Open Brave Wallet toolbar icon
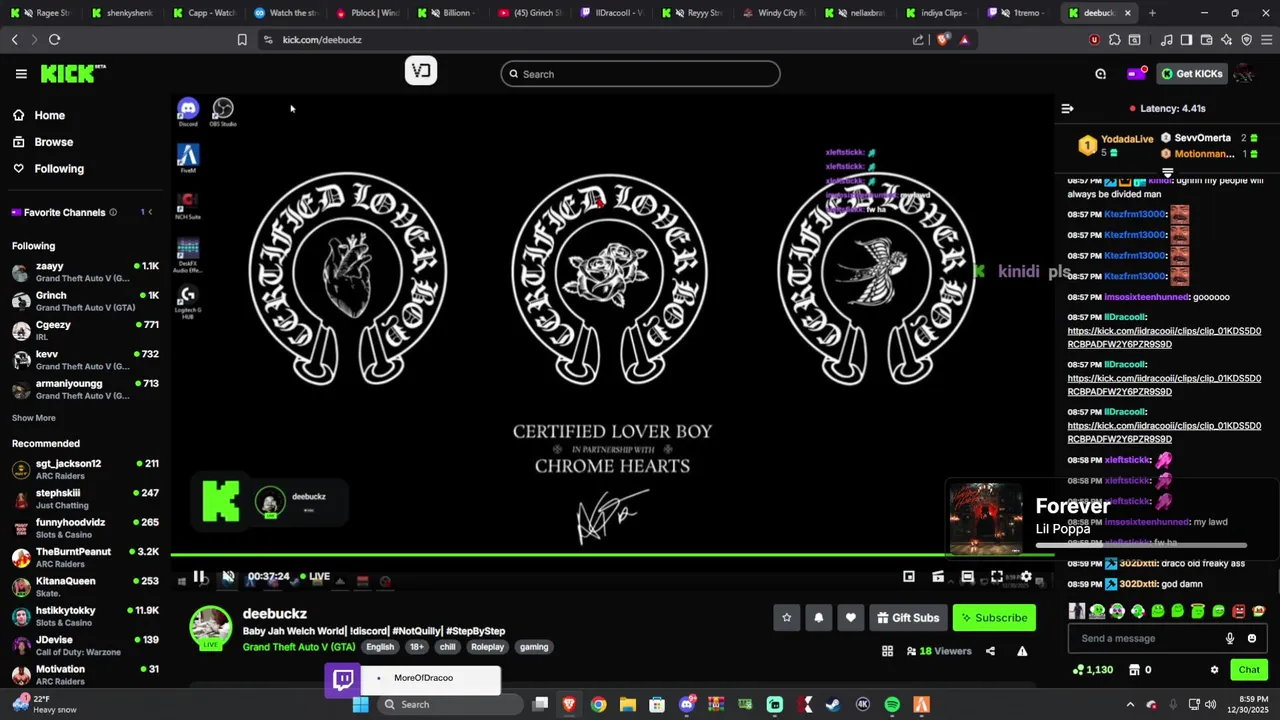The image size is (1280, 720). click(x=1206, y=40)
